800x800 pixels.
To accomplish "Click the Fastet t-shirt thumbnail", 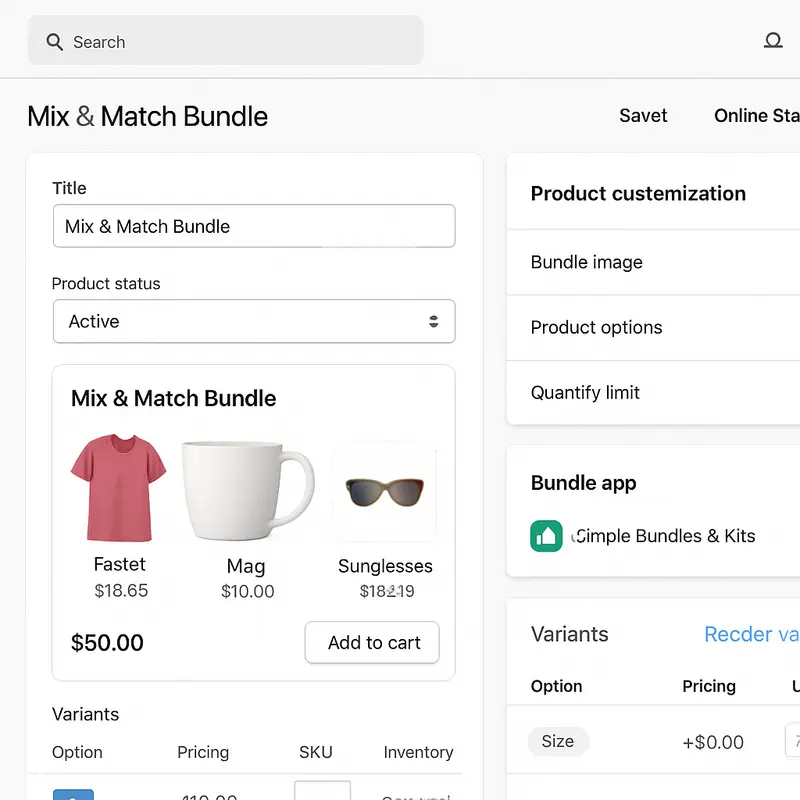I will 119,487.
